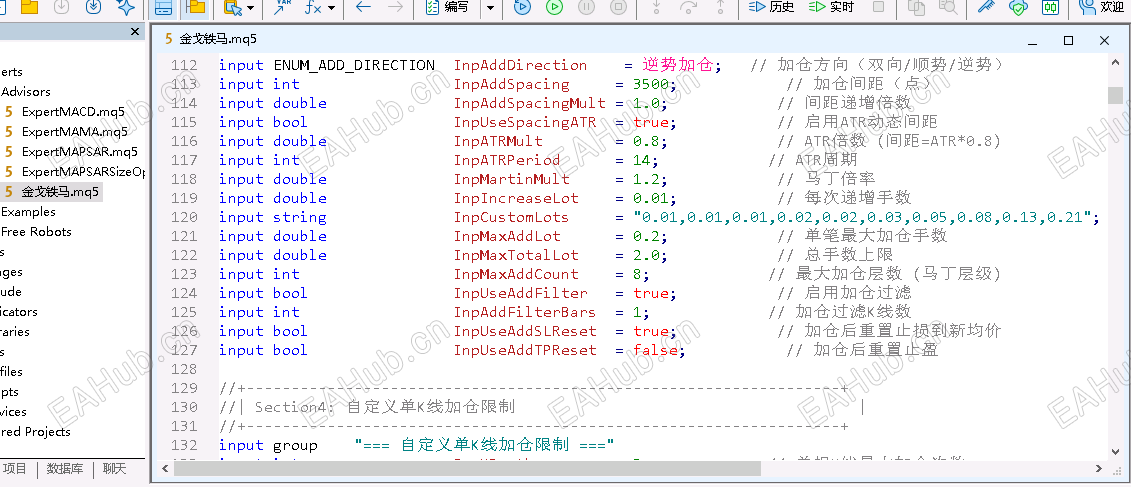The width and height of the screenshot is (1131, 487).
Task: Select the Free Robots folder
Action: [x=36, y=232]
